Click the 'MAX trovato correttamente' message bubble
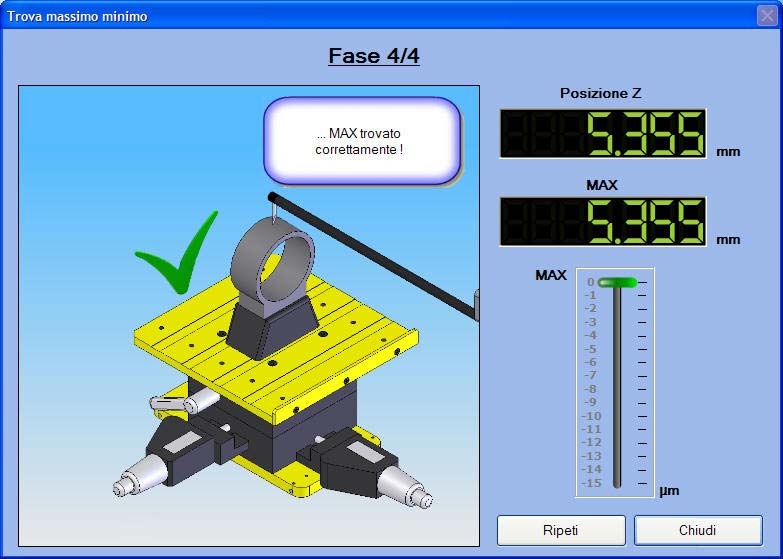 [x=362, y=141]
